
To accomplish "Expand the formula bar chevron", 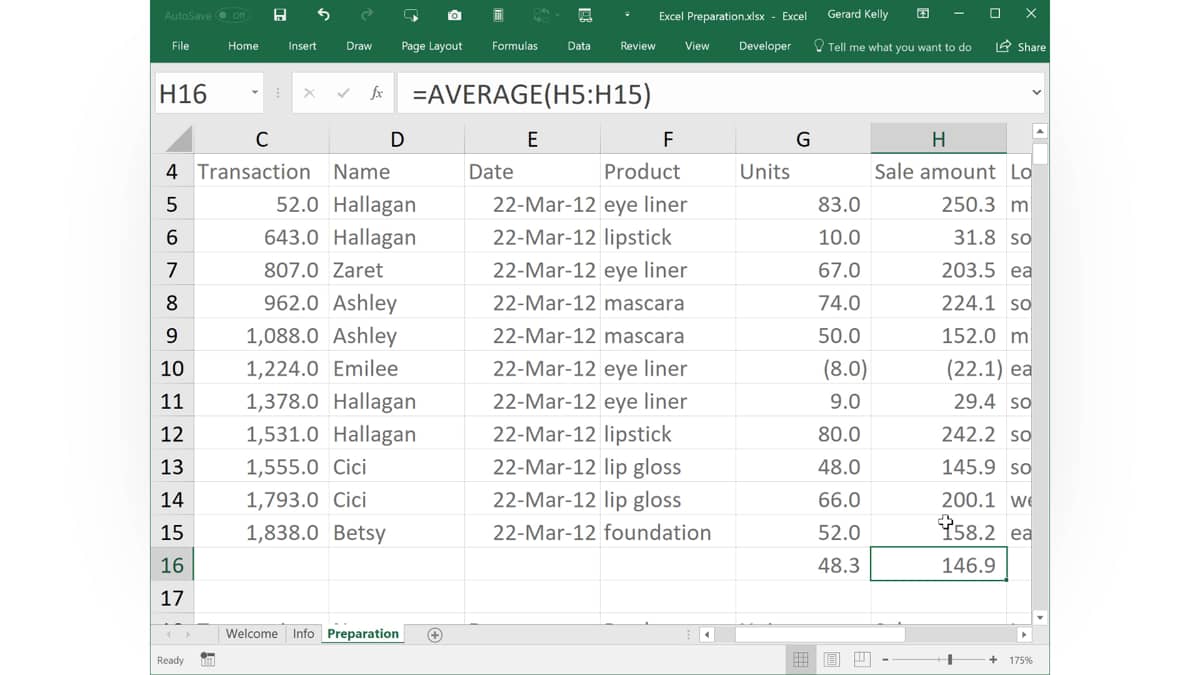I will point(1036,93).
